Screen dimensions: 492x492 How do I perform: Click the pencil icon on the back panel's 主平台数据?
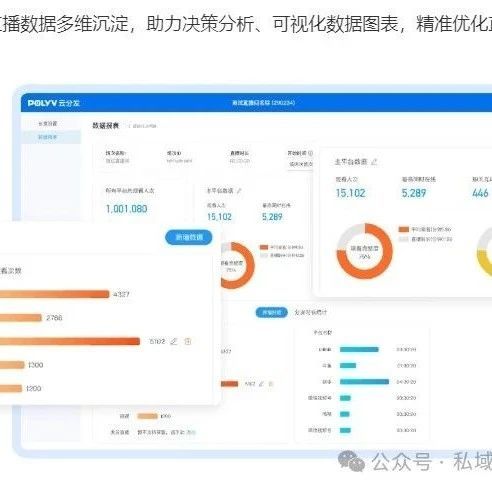point(239,191)
